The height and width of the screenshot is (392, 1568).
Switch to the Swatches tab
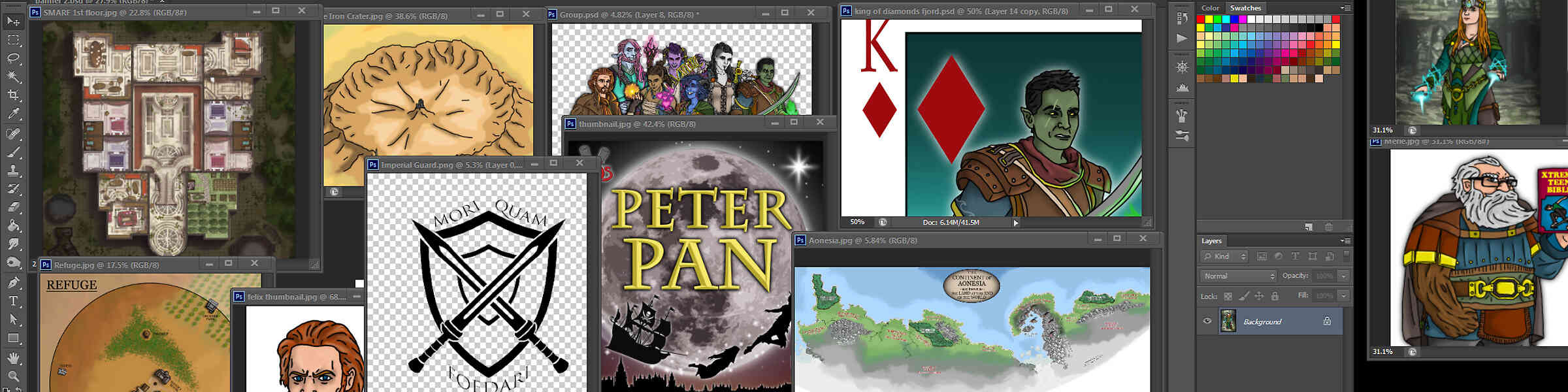pyautogui.click(x=1246, y=8)
